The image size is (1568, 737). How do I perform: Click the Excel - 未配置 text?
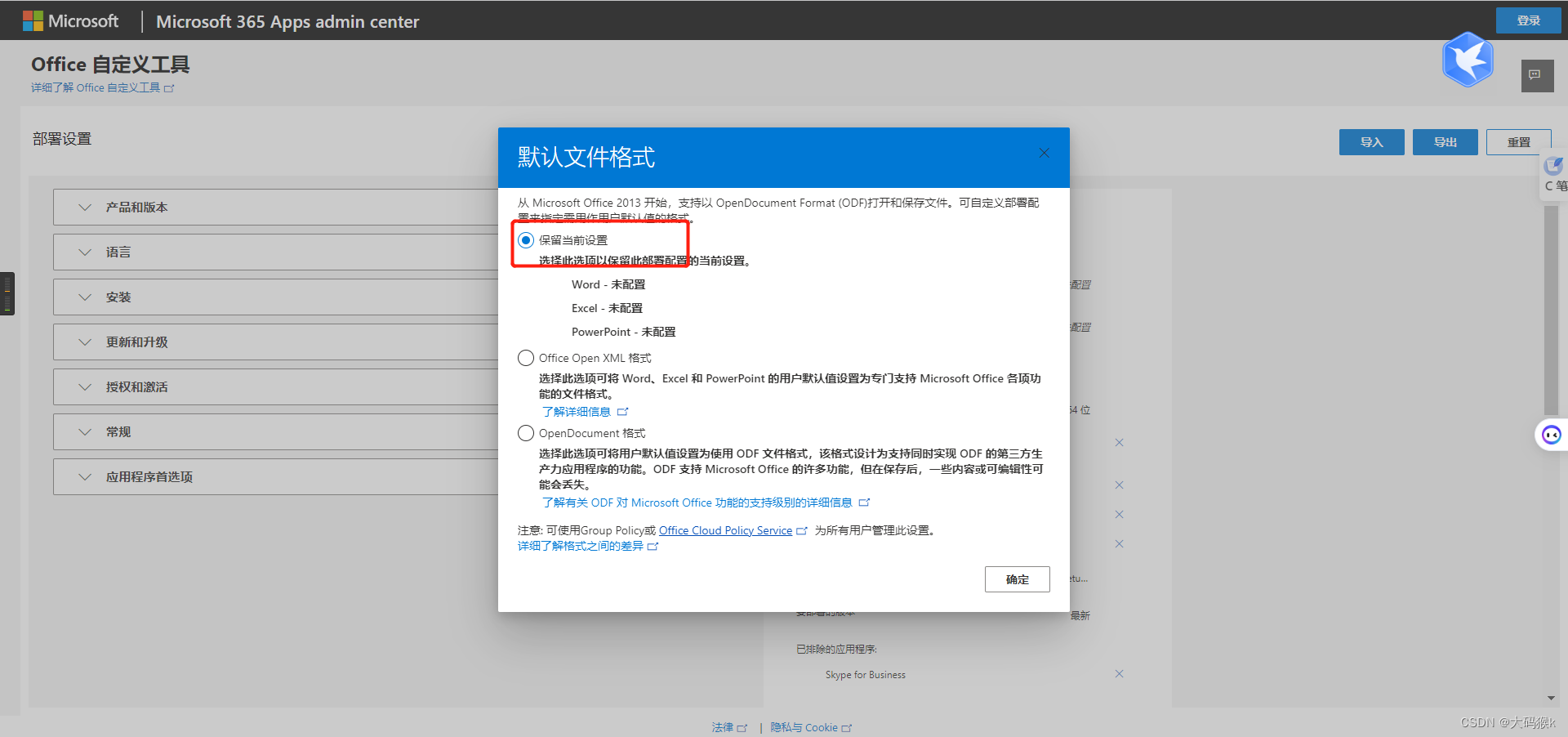coord(607,308)
